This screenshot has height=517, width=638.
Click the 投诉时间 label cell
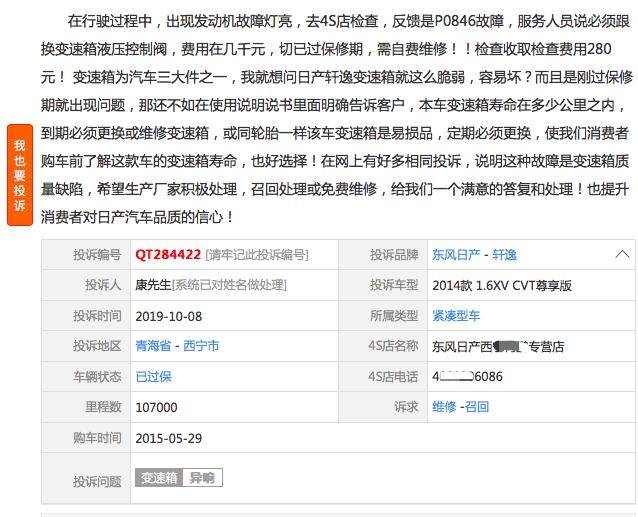(86, 316)
